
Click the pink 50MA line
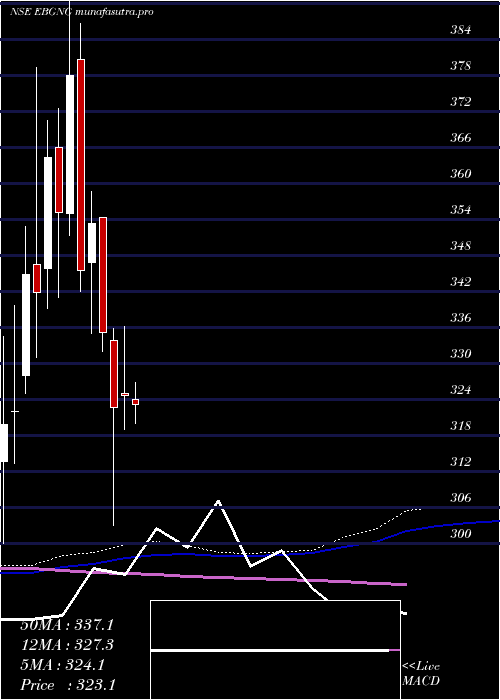click(x=203, y=576)
